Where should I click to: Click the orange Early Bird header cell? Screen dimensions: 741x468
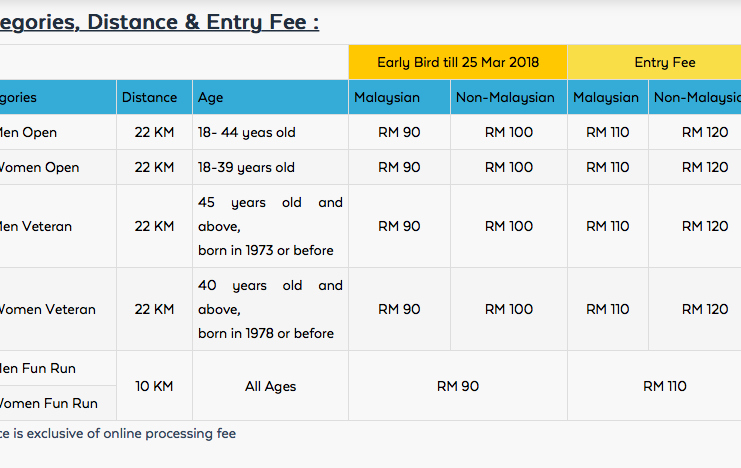click(x=458, y=62)
